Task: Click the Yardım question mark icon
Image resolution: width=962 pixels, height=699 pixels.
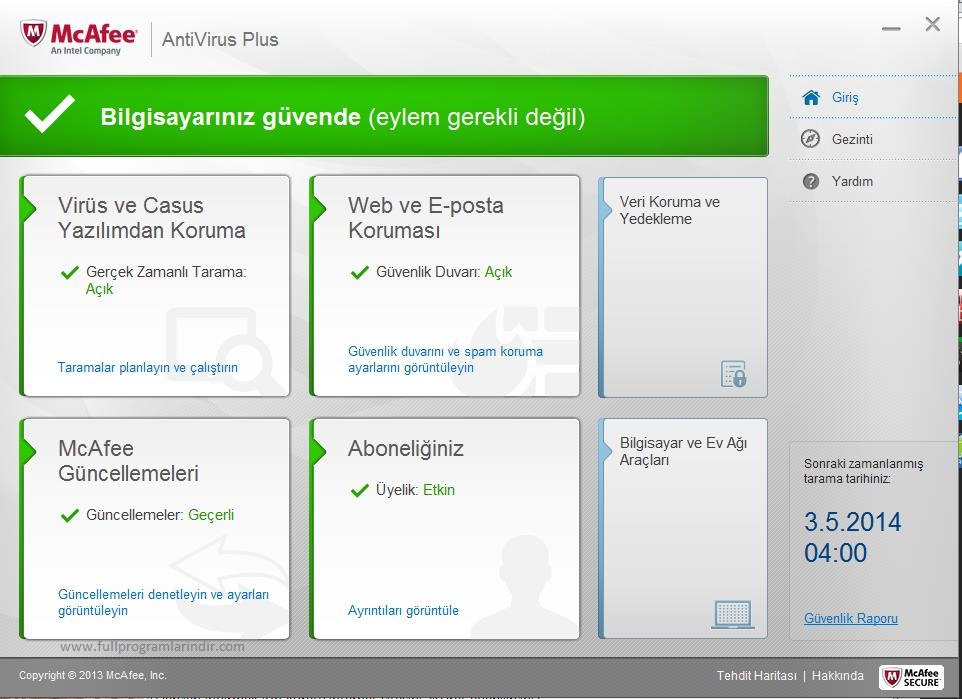Action: tap(810, 181)
